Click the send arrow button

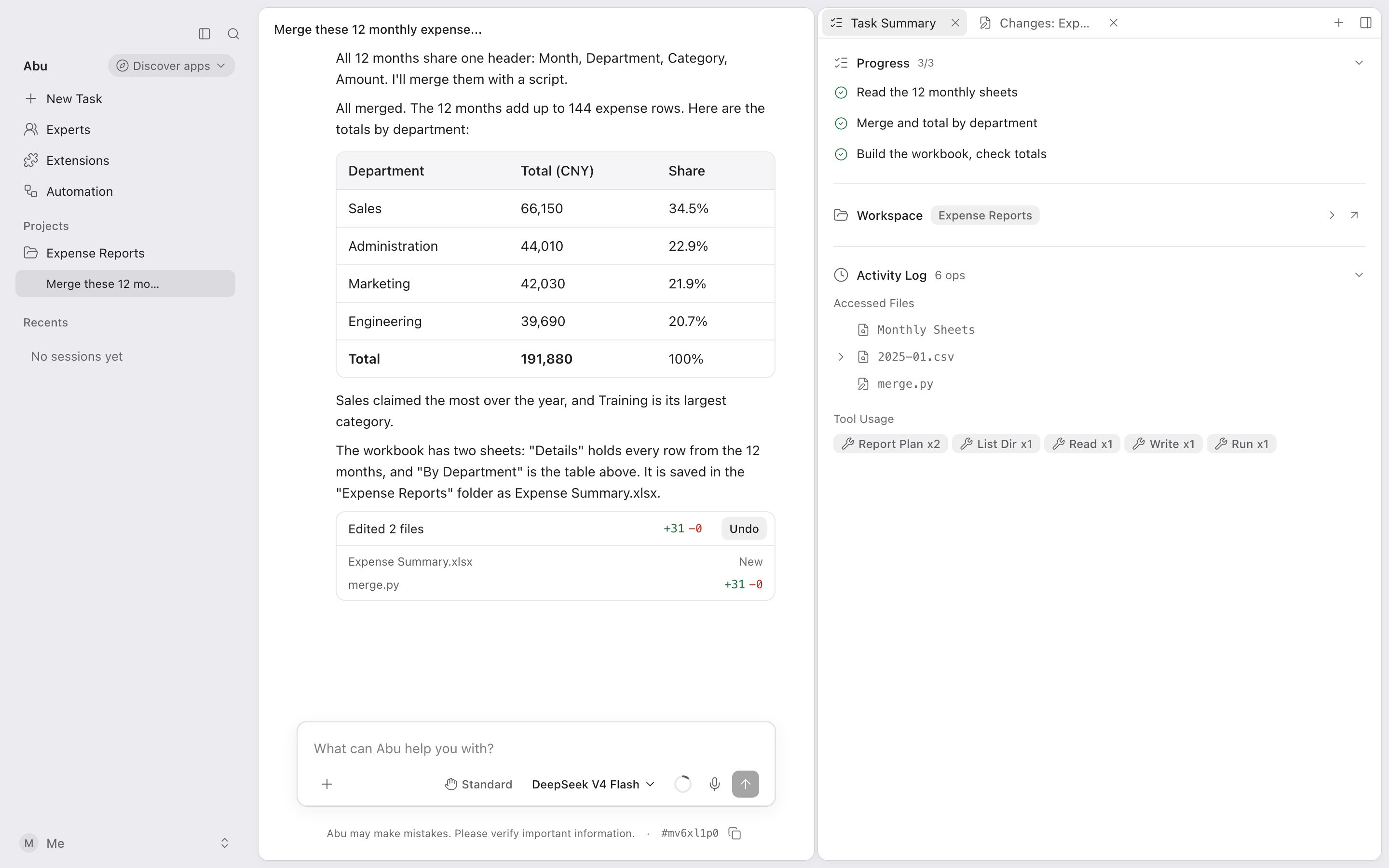(745, 784)
